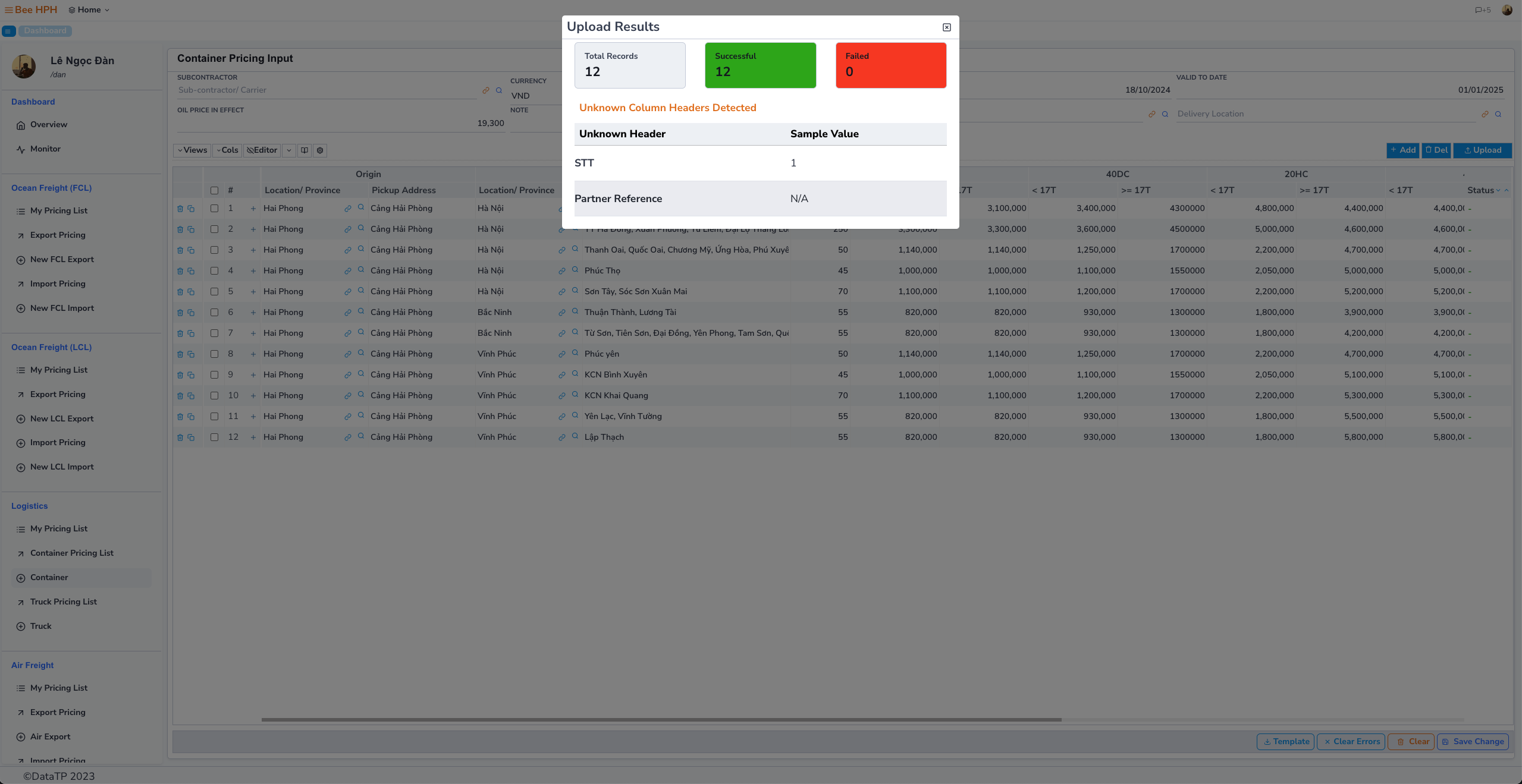Click the chain icon beside Cảng Hải Phòng row 4
The image size is (1522, 784).
click(x=347, y=271)
